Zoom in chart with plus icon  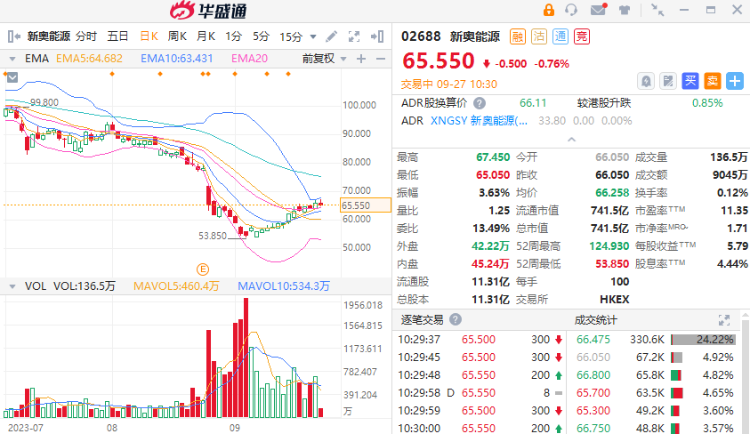[x=361, y=59]
